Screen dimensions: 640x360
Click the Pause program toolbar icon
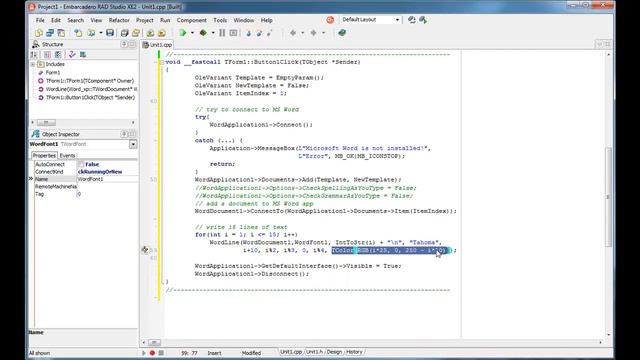pos(222,33)
